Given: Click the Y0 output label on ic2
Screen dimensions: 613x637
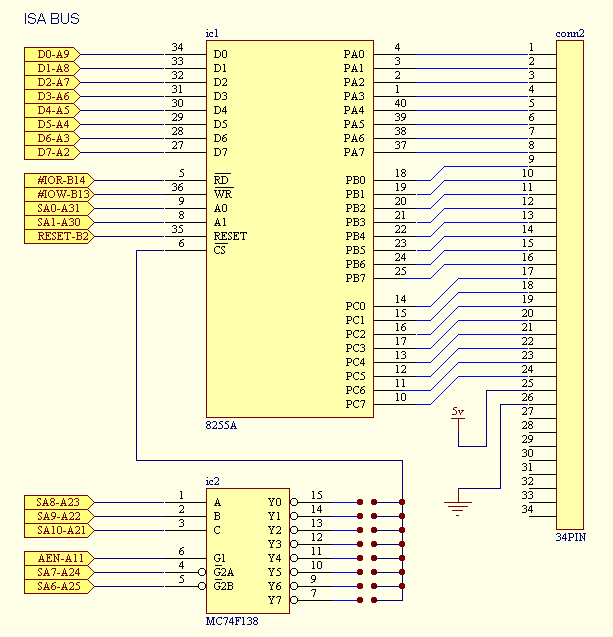Looking at the screenshot, I should point(275,503).
